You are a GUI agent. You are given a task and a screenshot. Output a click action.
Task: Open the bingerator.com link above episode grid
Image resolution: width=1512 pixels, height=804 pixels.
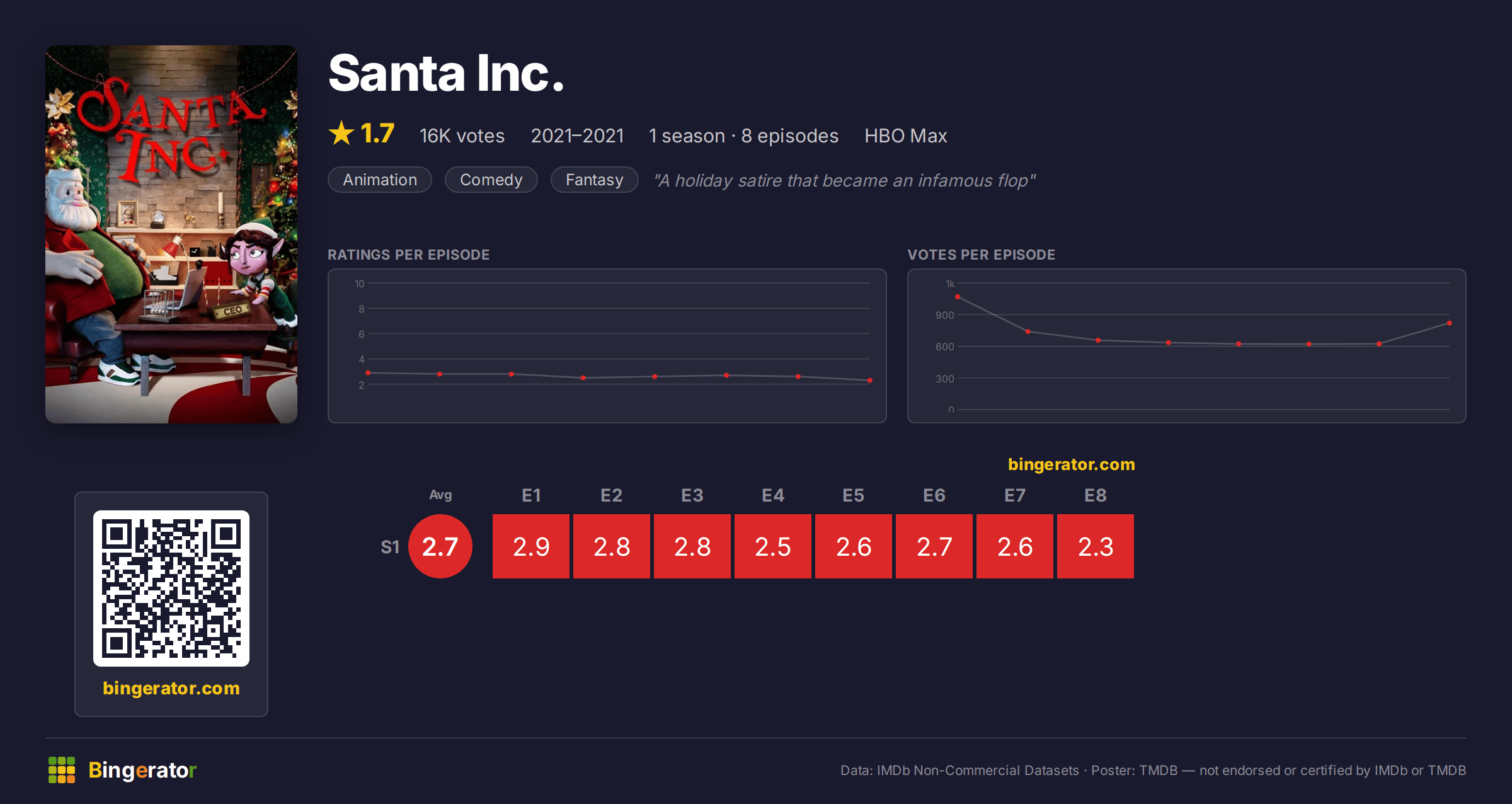point(1072,464)
